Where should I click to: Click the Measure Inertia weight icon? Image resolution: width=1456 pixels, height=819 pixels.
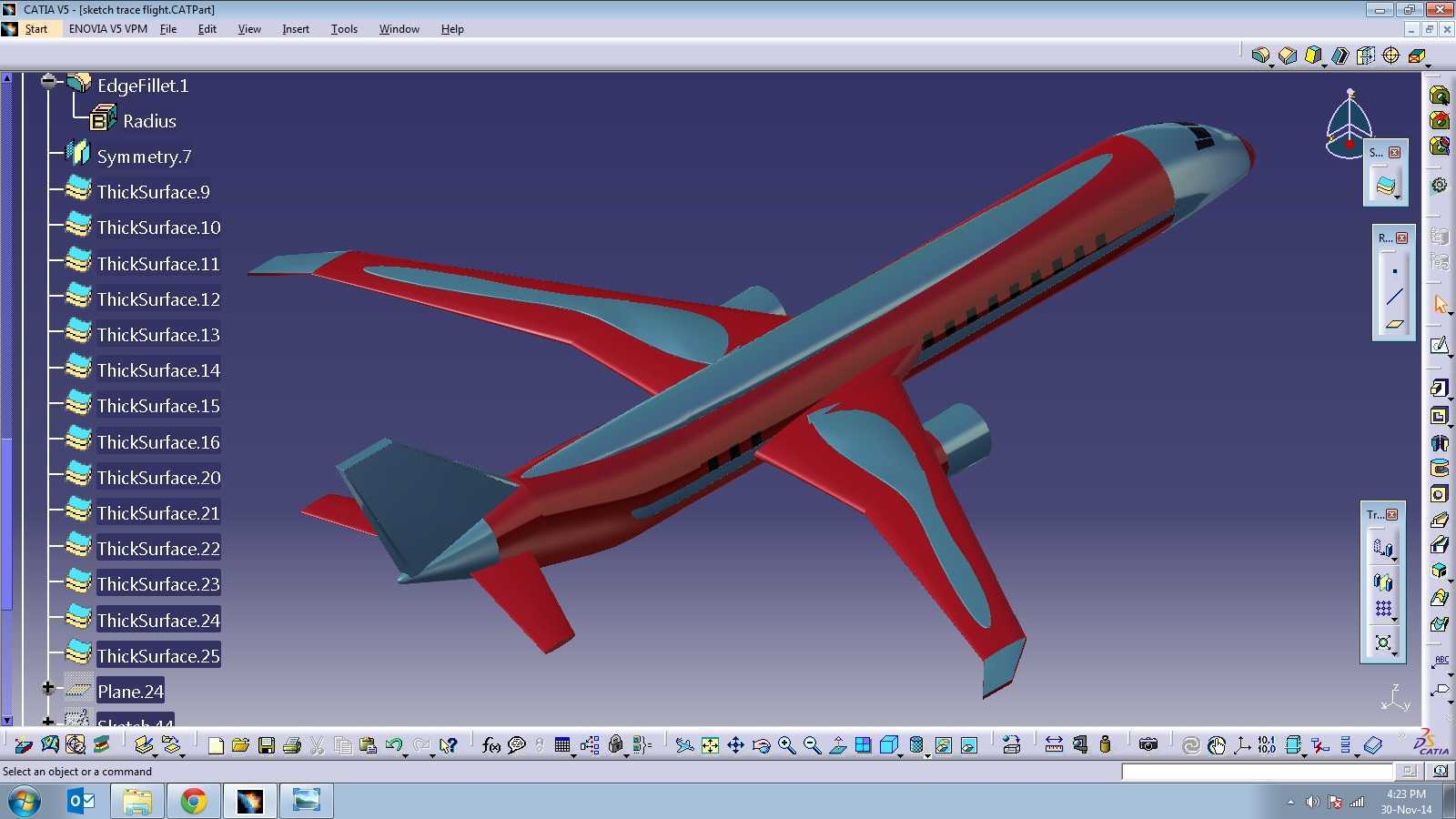[x=1105, y=745]
